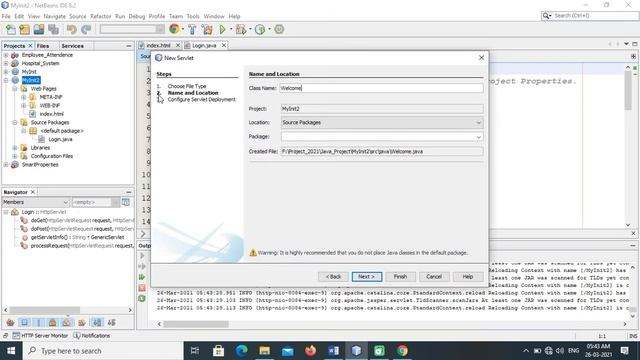Switch to the Services tab
The width and height of the screenshot is (640, 360).
(72, 46)
